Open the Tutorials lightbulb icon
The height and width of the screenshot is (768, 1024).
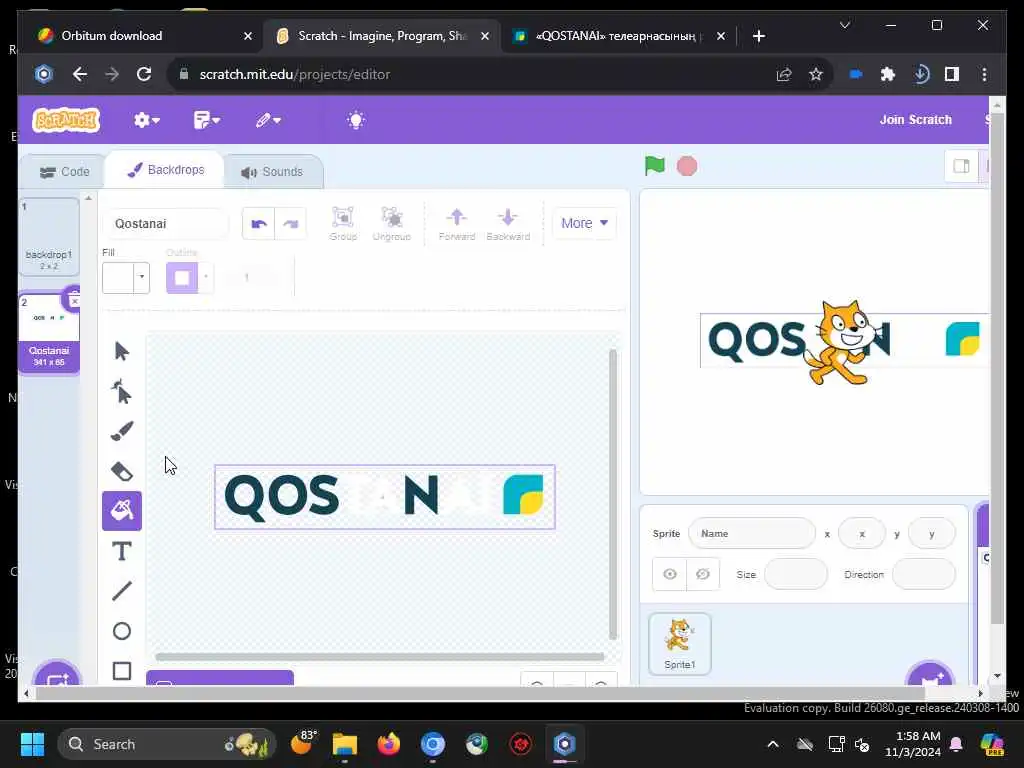(x=356, y=120)
